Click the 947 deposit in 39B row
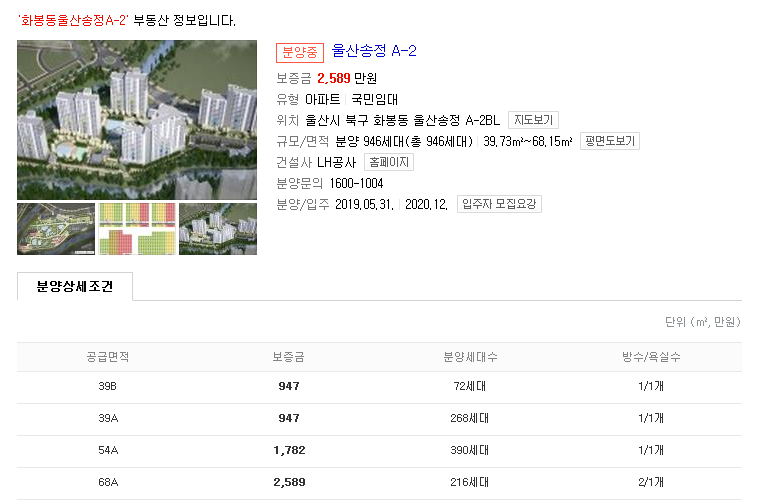 pyautogui.click(x=289, y=387)
